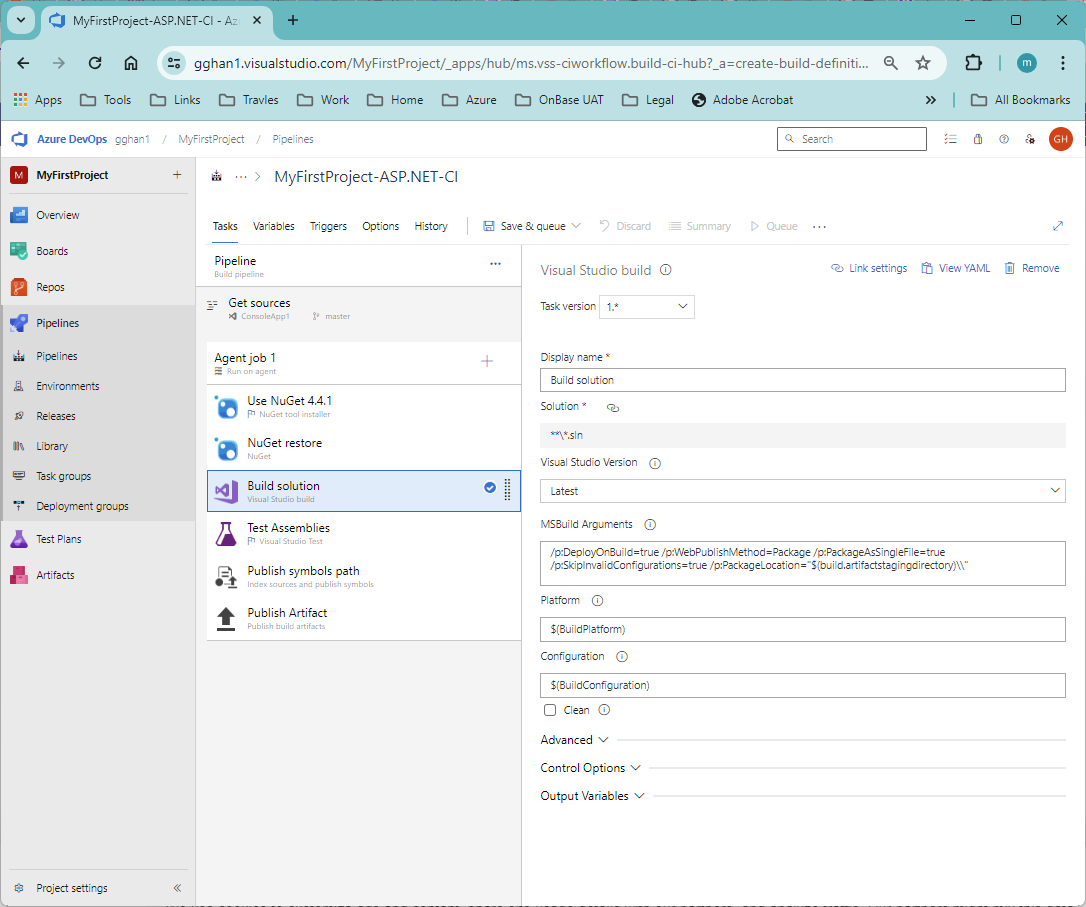1086x907 pixels.
Task: Click the link icon beside Solution label
Action: click(613, 408)
